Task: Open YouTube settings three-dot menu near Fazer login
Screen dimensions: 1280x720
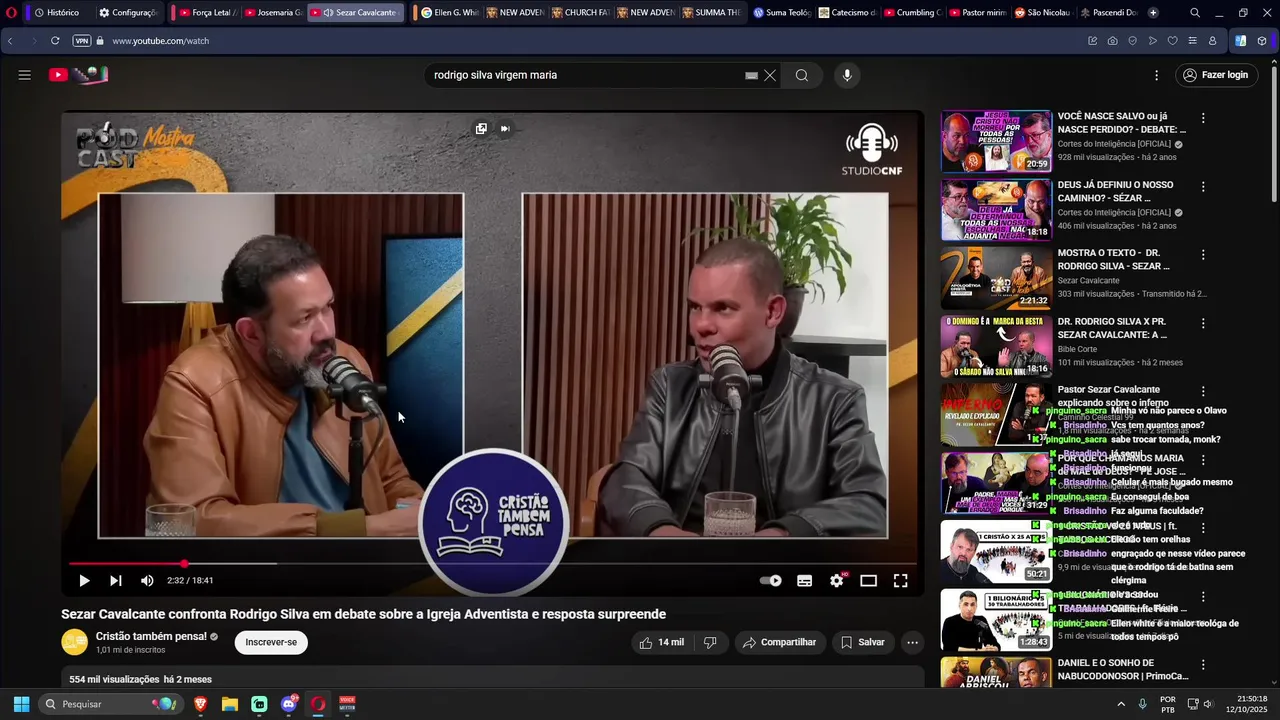Action: click(x=1156, y=75)
